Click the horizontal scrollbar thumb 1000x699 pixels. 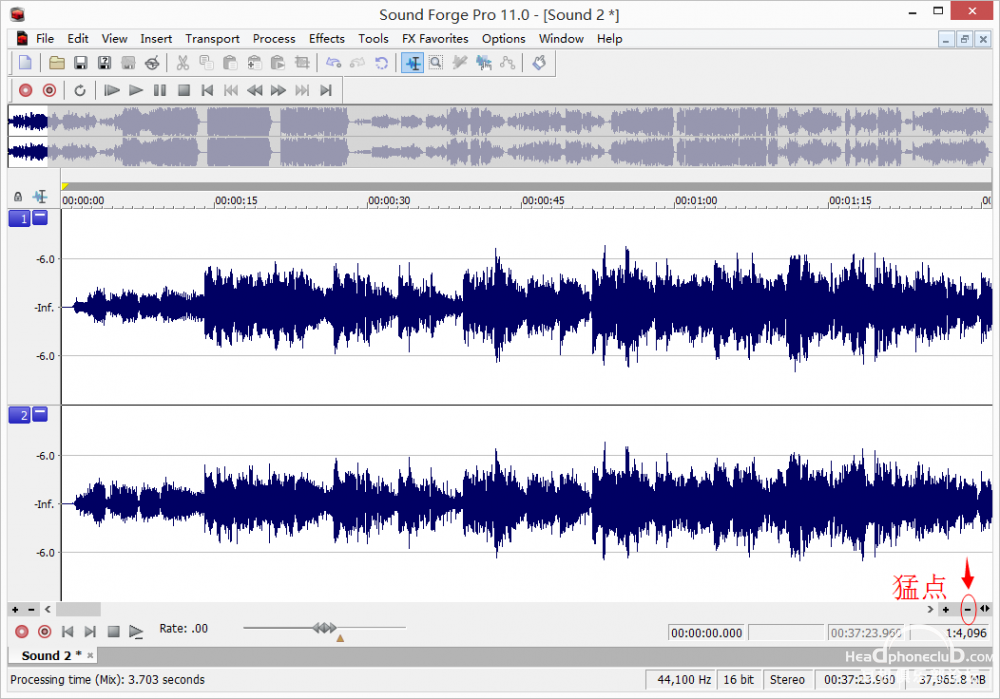78,610
